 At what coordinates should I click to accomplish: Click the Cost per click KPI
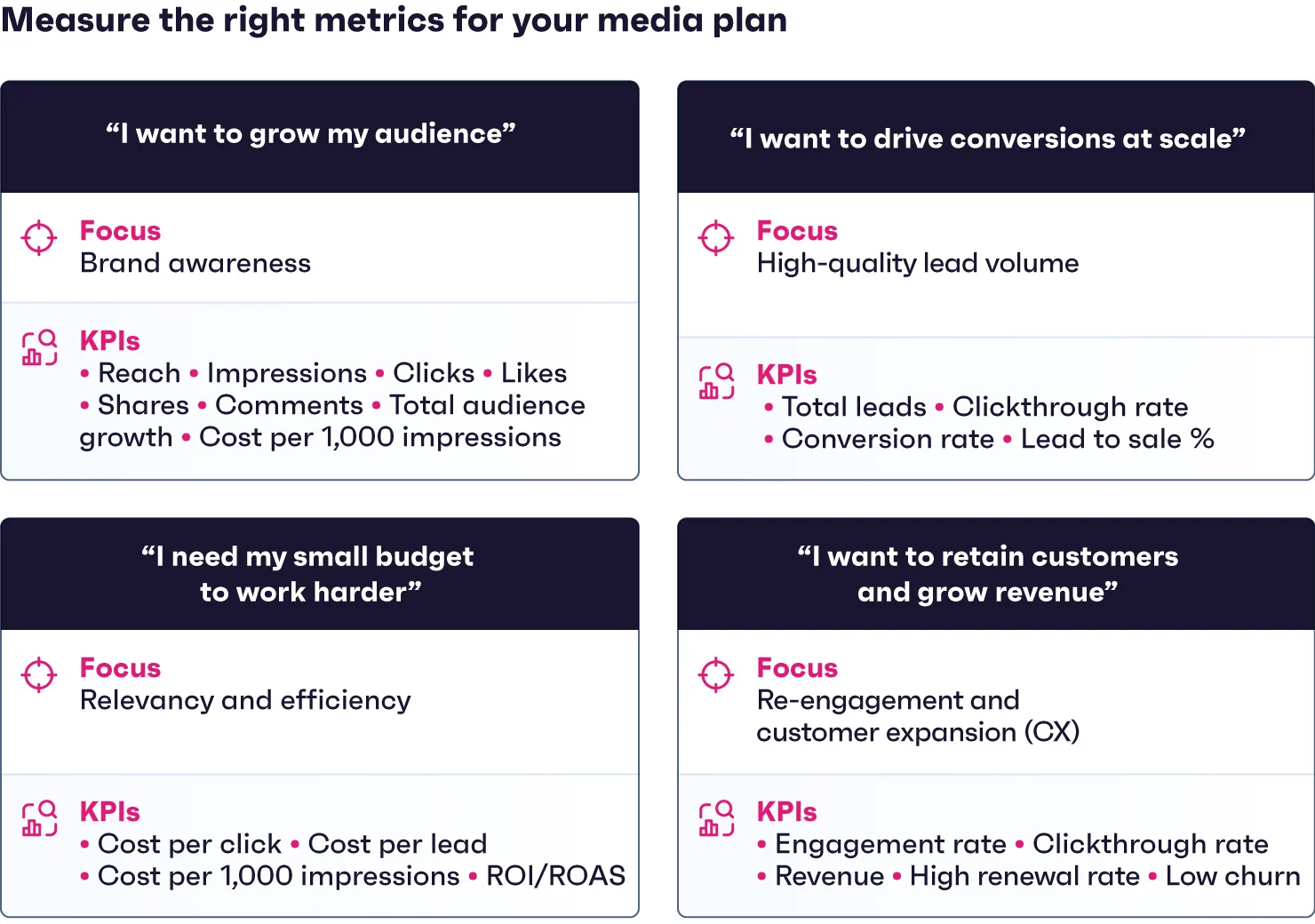[189, 844]
